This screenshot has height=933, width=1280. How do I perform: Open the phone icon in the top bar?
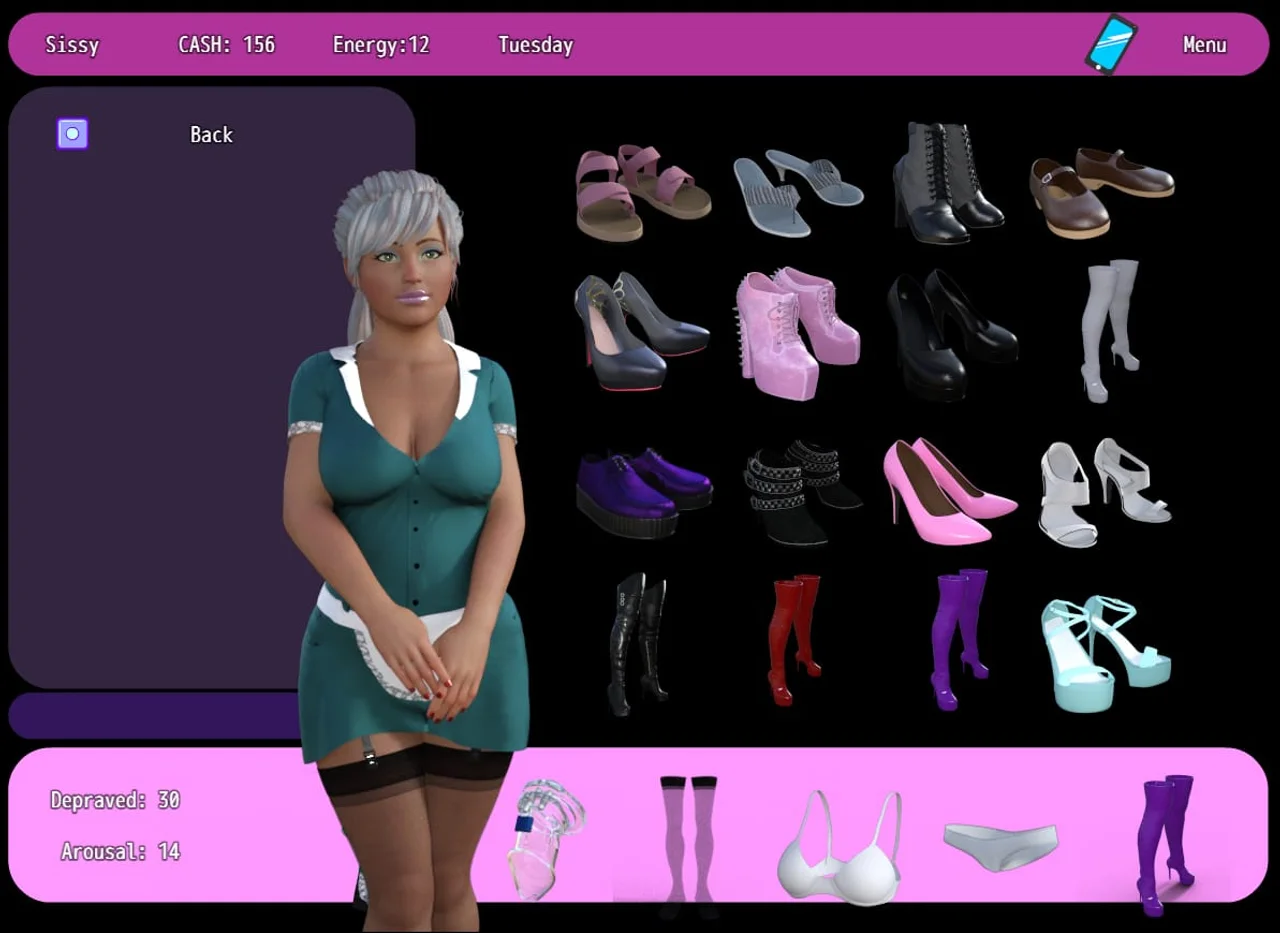1111,44
